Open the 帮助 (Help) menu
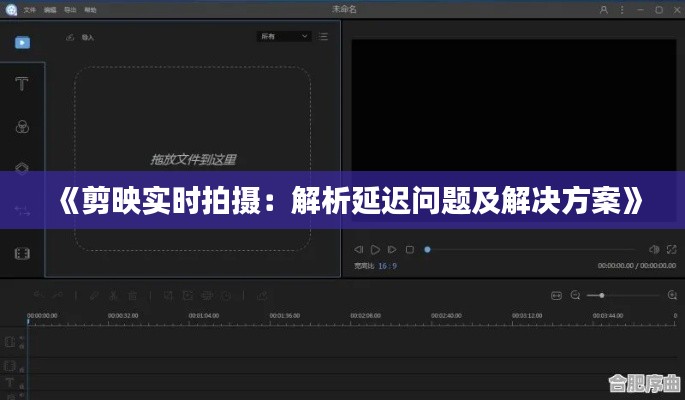 coord(90,10)
